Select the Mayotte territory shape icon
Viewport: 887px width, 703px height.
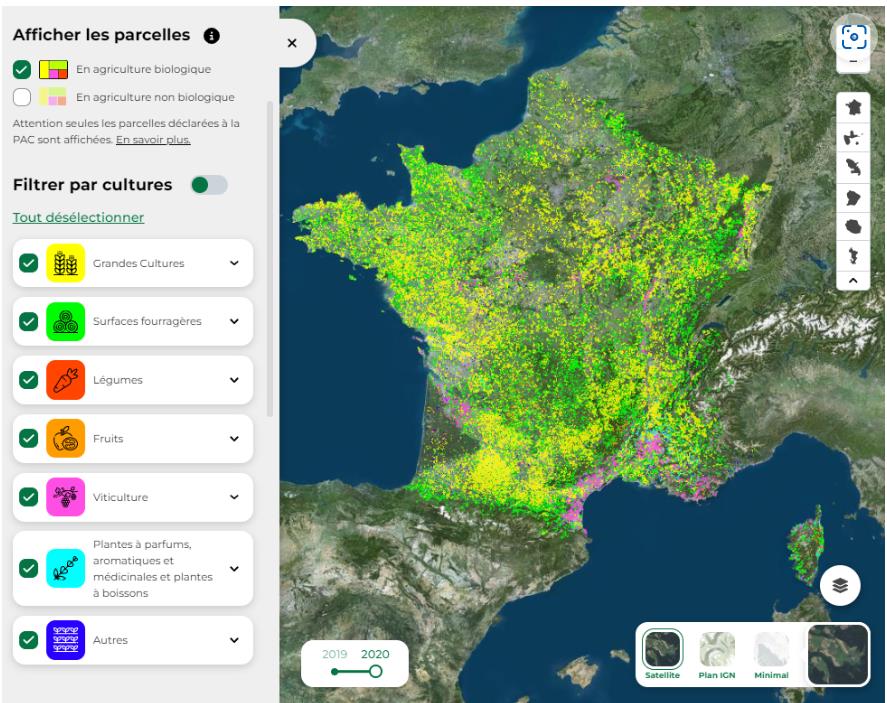853,255
